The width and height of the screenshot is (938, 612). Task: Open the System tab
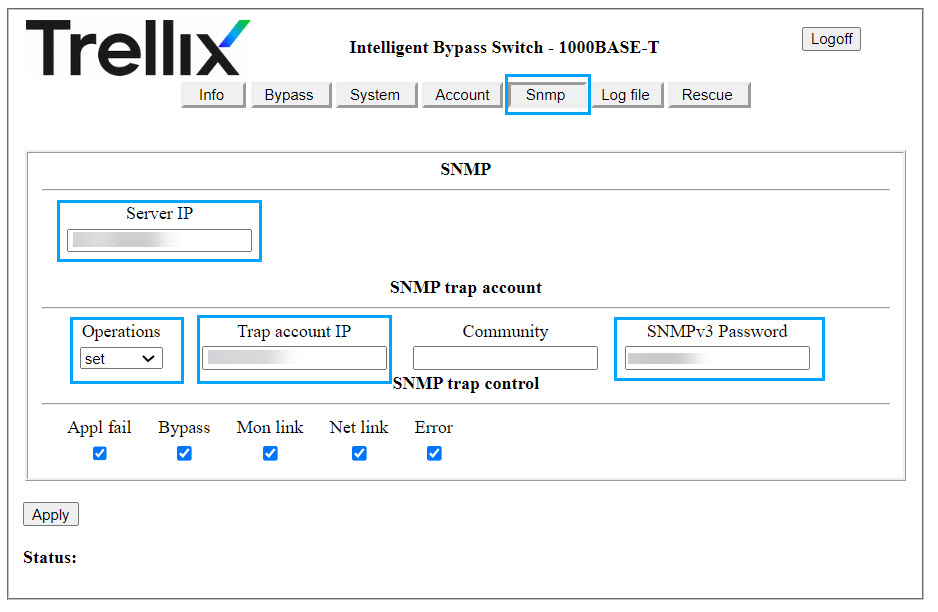pyautogui.click(x=376, y=95)
